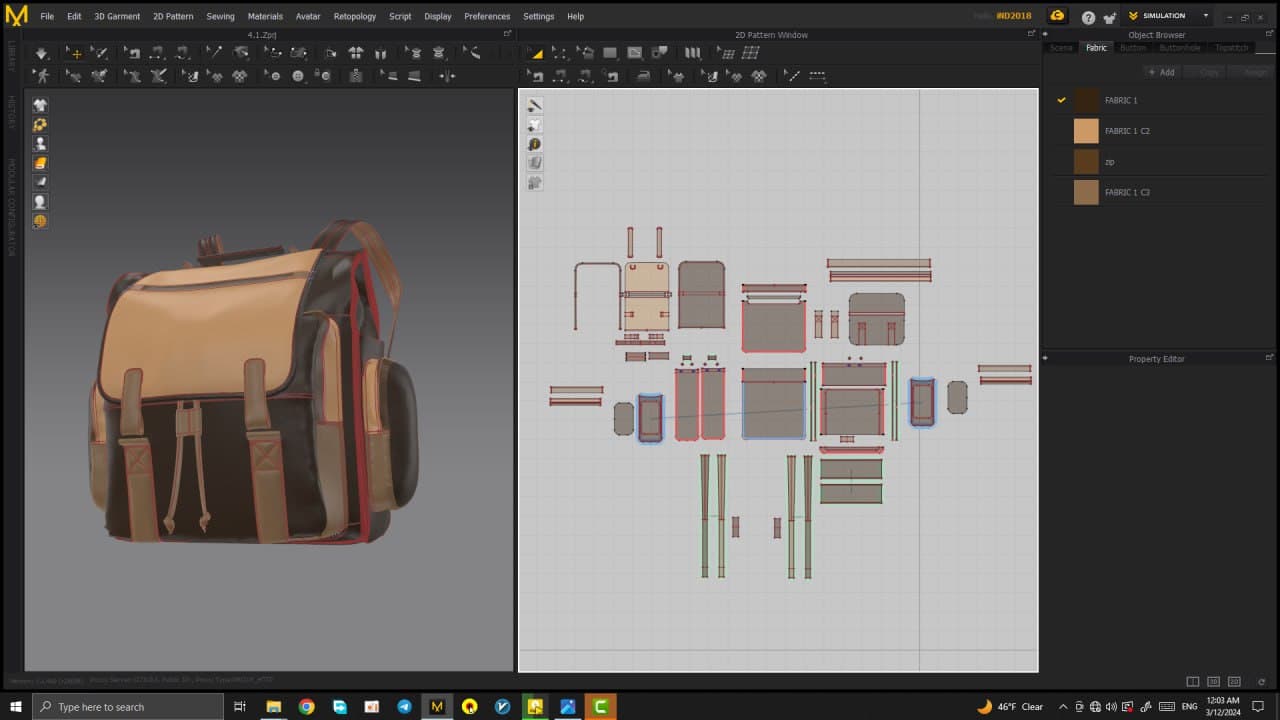This screenshot has height=720, width=1280.
Task: Open the File menu
Action: [x=47, y=16]
